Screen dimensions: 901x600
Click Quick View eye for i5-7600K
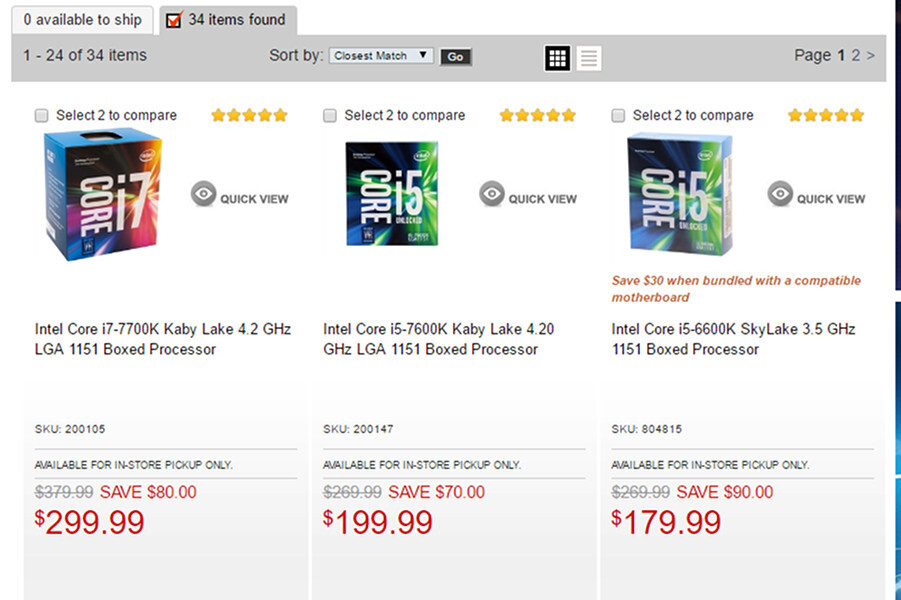(492, 195)
